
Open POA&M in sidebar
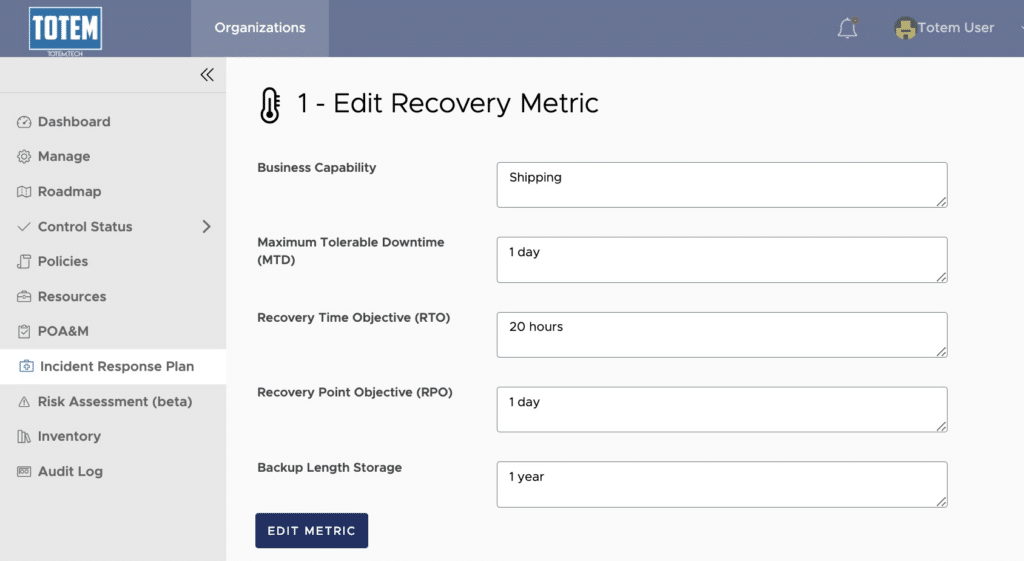(63, 332)
